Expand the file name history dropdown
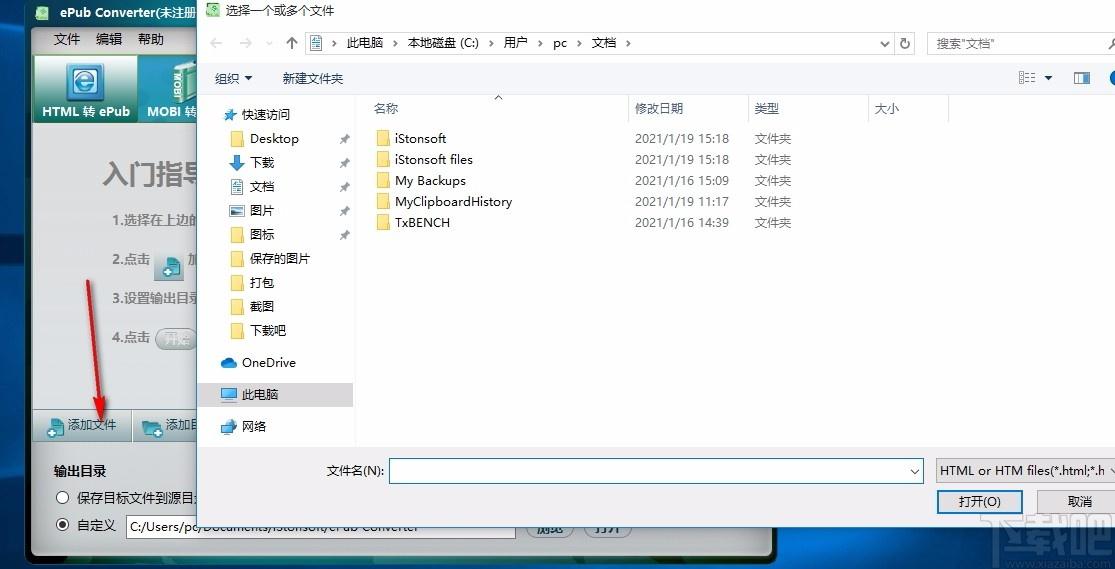1115x569 pixels. click(x=914, y=471)
